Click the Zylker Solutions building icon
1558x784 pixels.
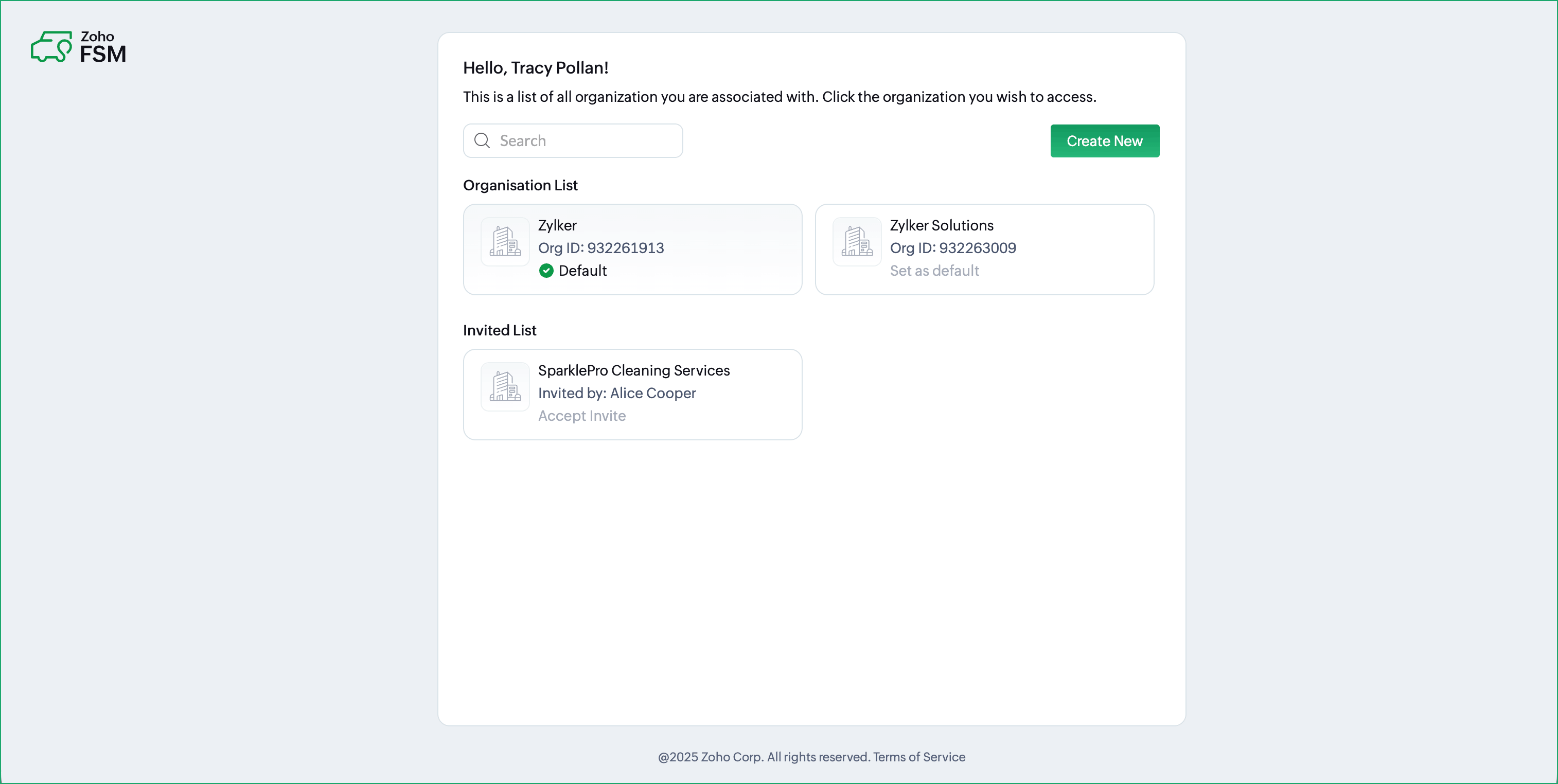click(x=857, y=242)
